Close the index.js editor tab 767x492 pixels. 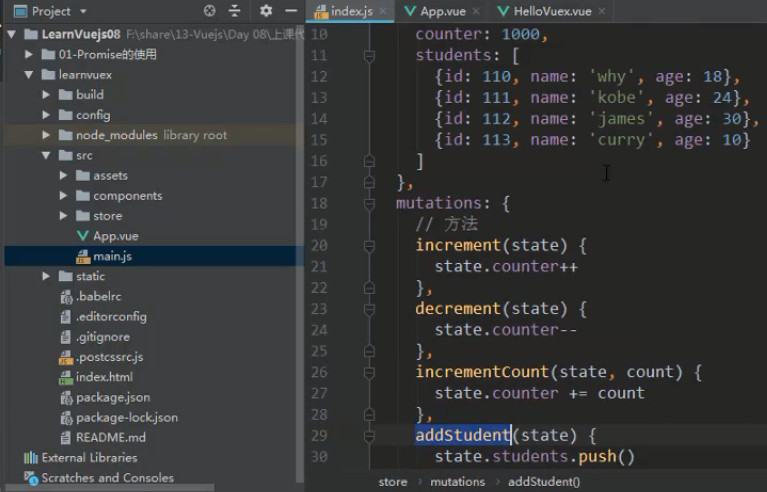(384, 11)
